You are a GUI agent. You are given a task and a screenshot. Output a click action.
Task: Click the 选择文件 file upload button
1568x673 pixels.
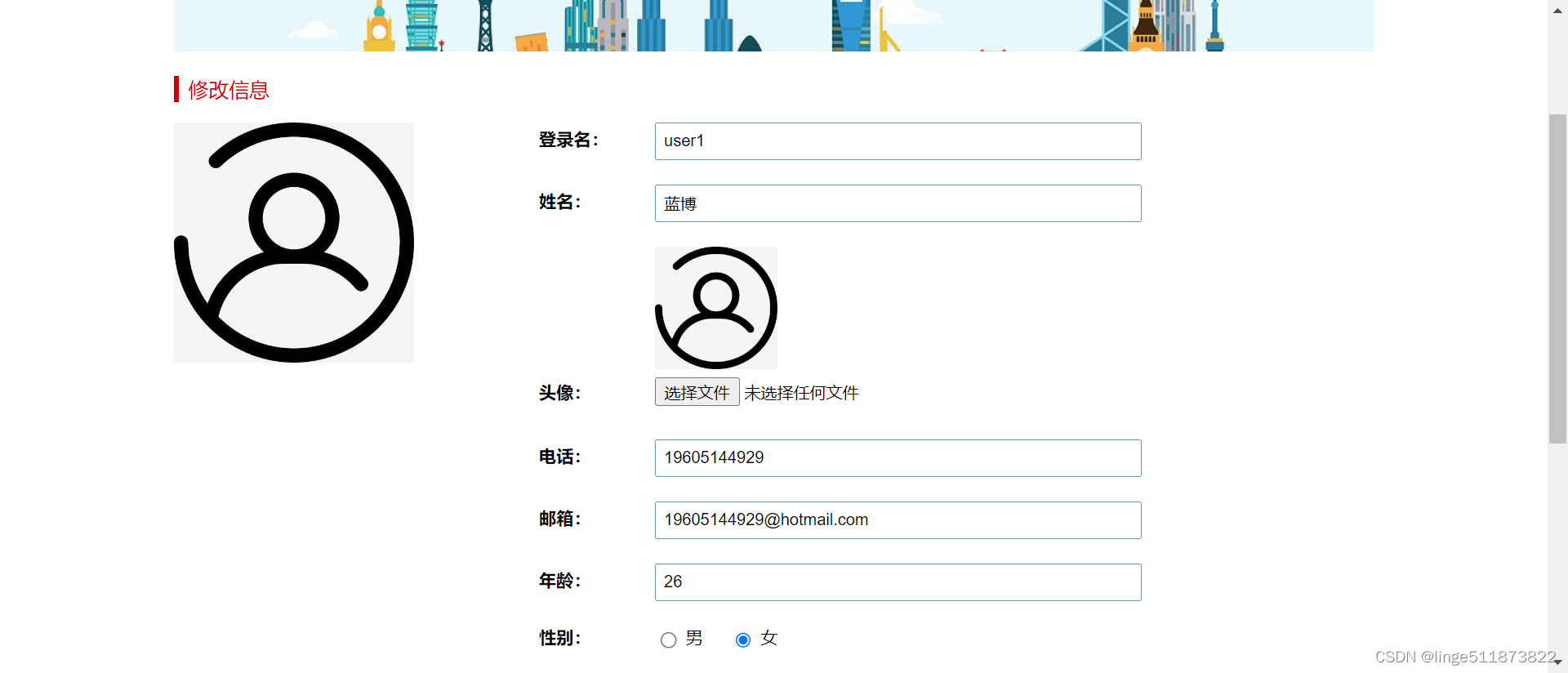(x=697, y=392)
